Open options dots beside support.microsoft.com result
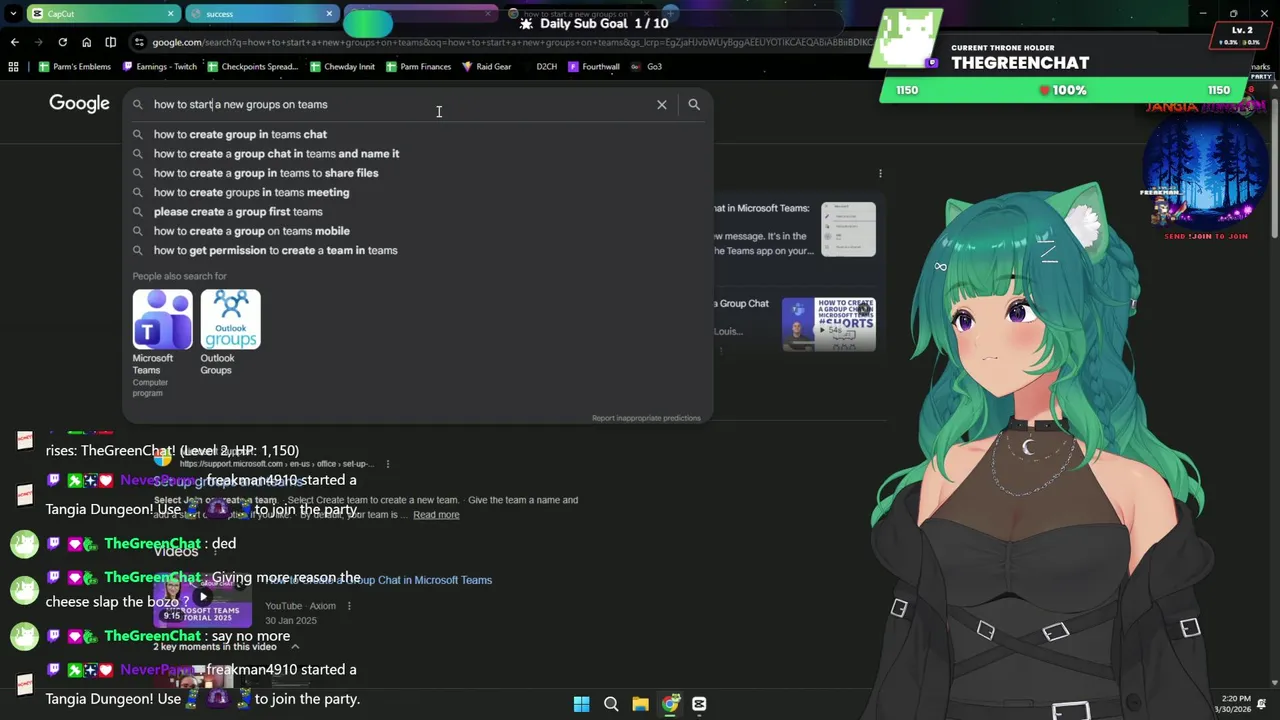Viewport: 1280px width, 720px height. coord(388,464)
